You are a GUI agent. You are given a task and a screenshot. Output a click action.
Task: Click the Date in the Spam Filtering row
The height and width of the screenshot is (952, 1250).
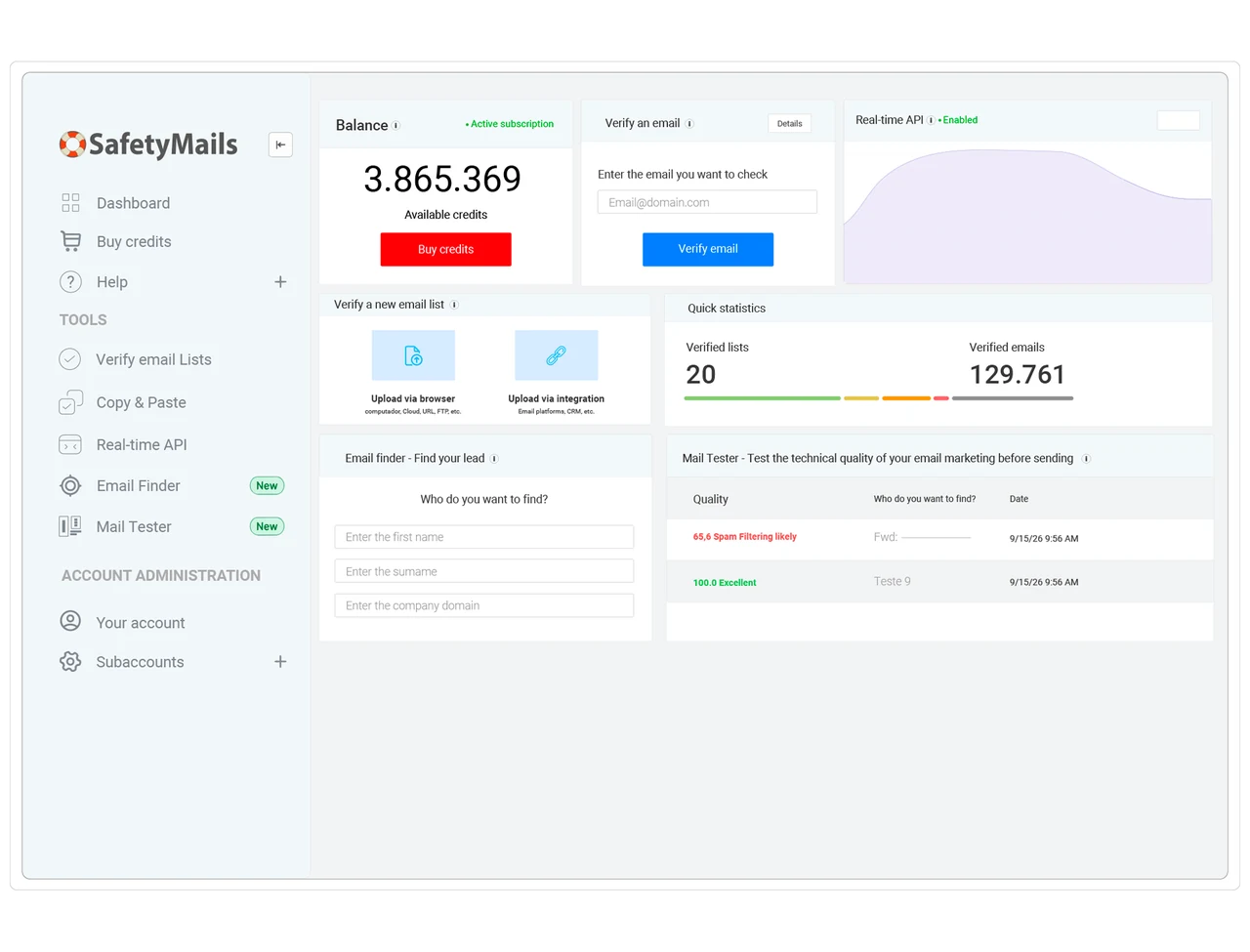1044,538
